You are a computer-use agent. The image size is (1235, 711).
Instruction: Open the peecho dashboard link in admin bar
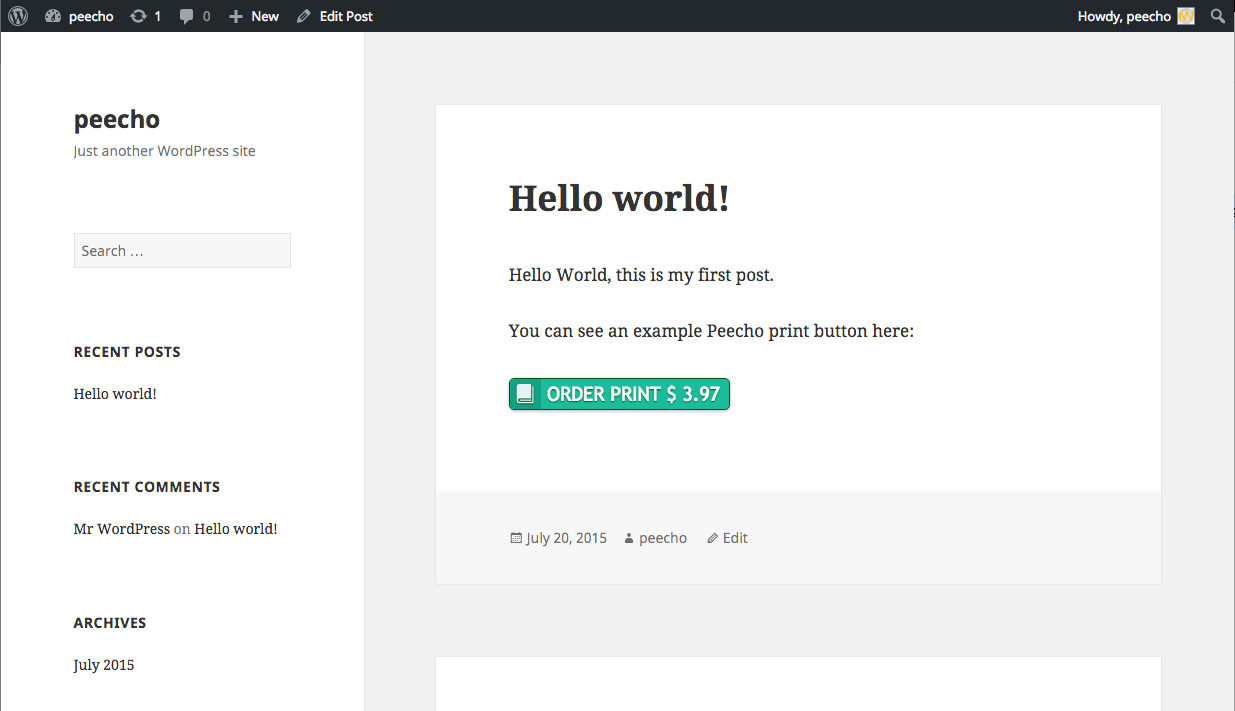click(x=80, y=16)
